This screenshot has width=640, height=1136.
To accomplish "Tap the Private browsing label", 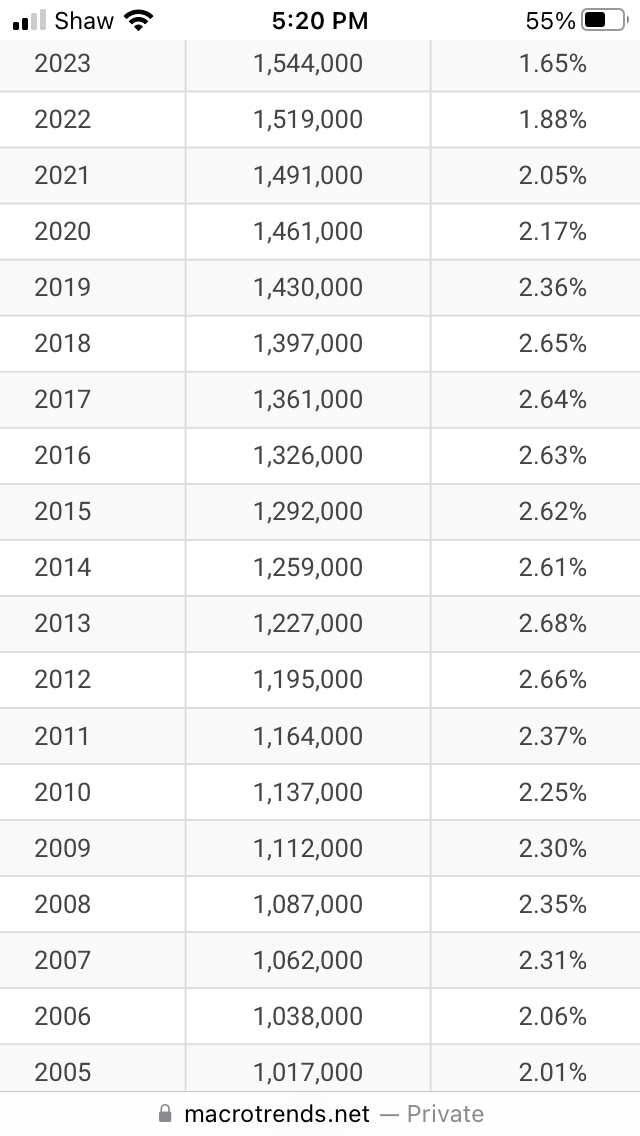I will 445,1114.
